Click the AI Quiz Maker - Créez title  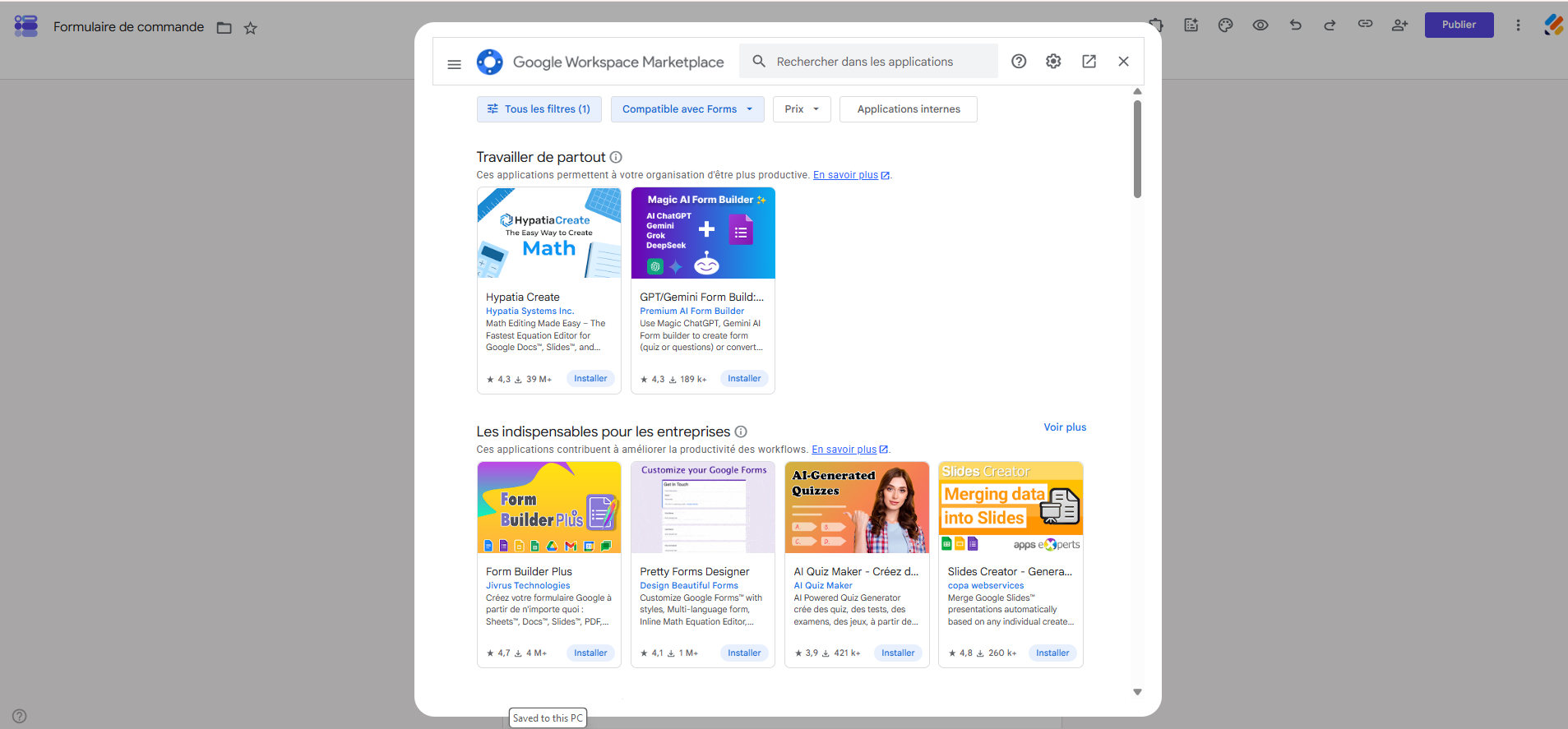(x=856, y=572)
